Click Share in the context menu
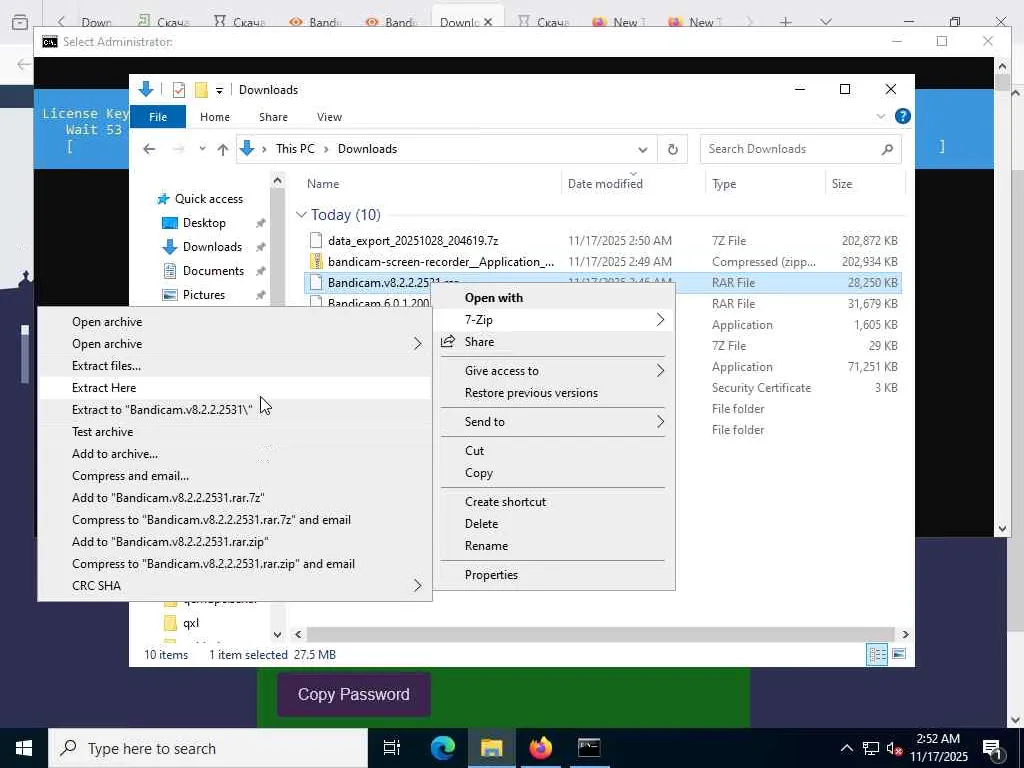Viewport: 1024px width, 768px height. [x=552, y=342]
